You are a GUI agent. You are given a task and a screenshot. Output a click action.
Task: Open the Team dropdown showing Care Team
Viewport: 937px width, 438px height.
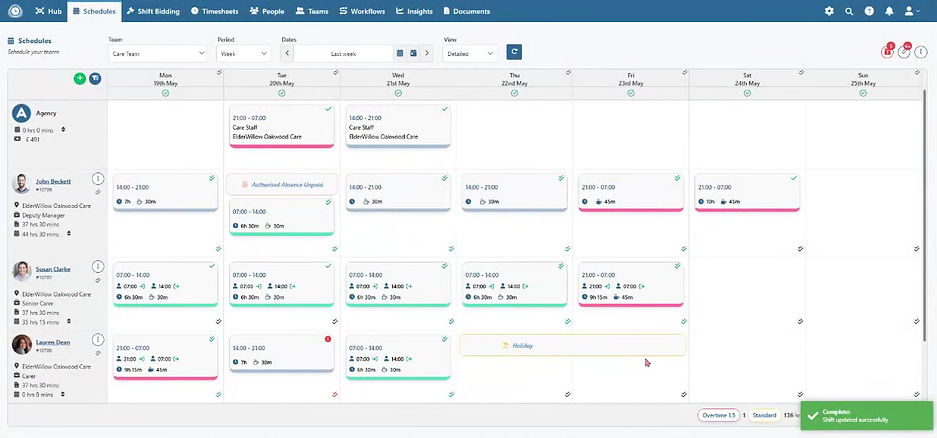(x=158, y=53)
